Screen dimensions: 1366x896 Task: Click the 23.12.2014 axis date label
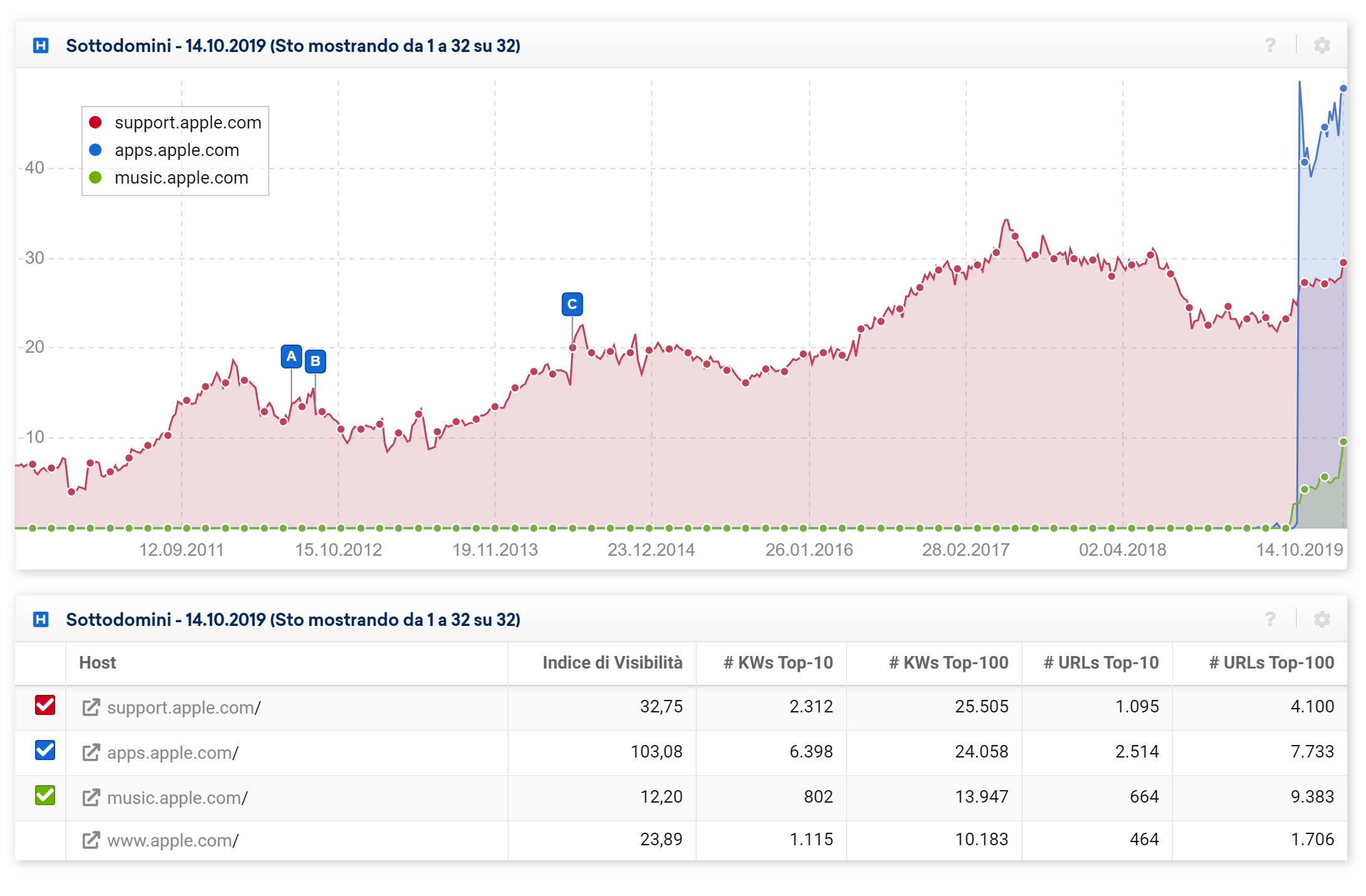651,550
